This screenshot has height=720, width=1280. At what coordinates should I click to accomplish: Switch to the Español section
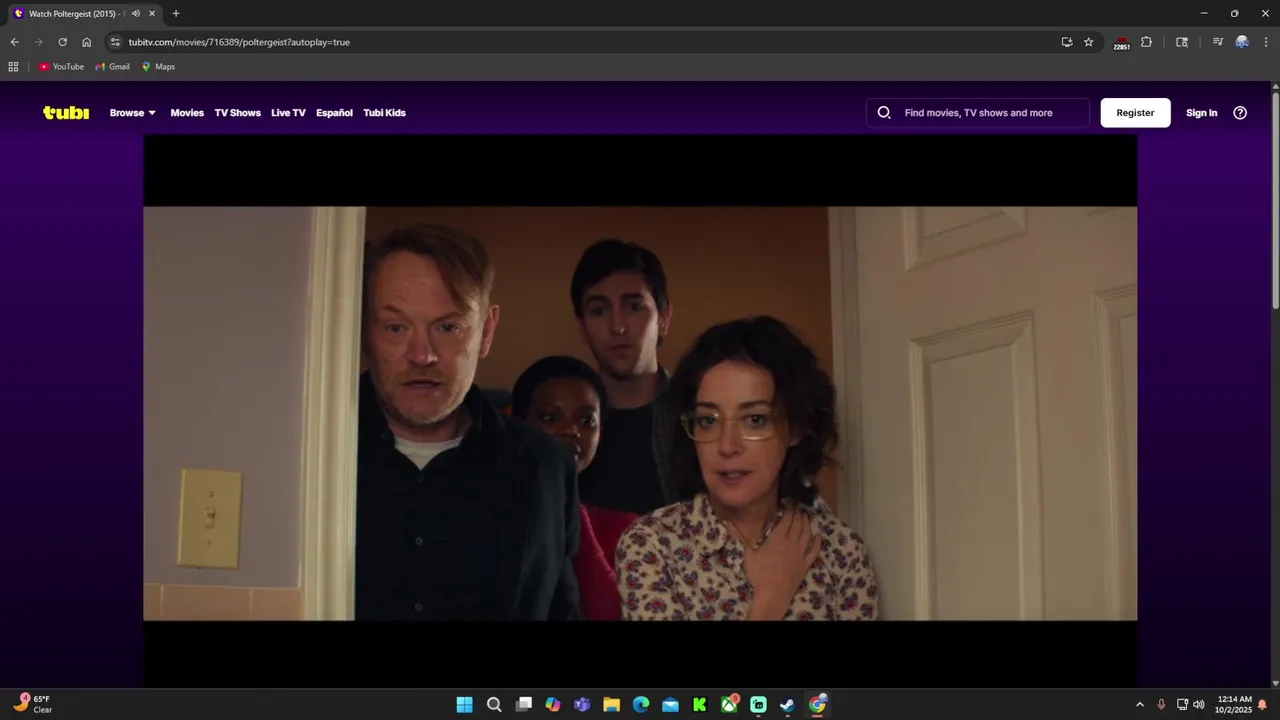pyautogui.click(x=334, y=113)
